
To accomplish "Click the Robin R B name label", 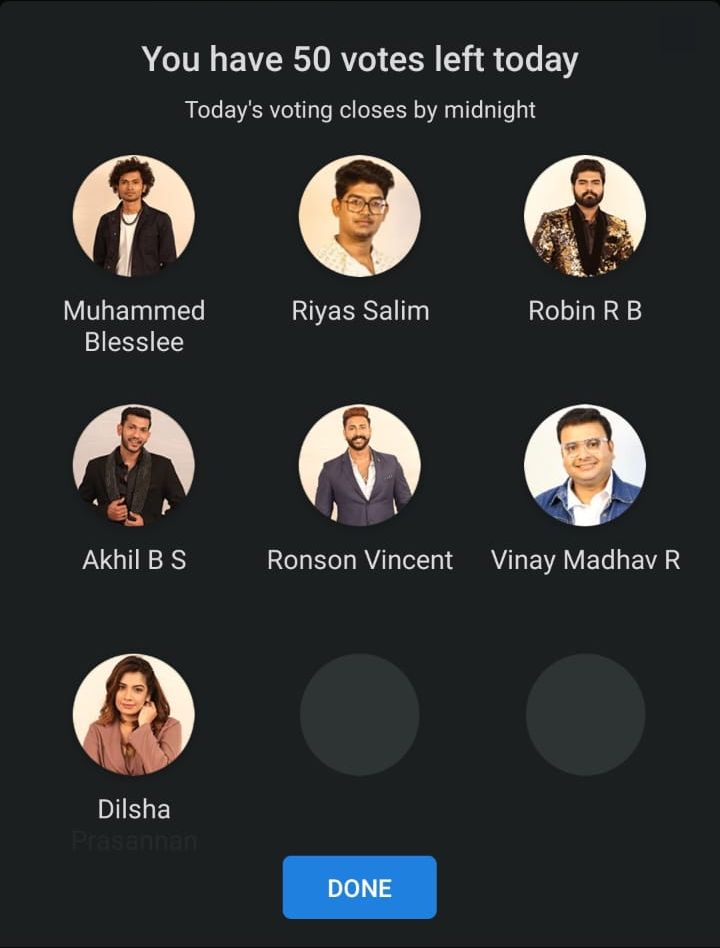I will click(x=585, y=311).
